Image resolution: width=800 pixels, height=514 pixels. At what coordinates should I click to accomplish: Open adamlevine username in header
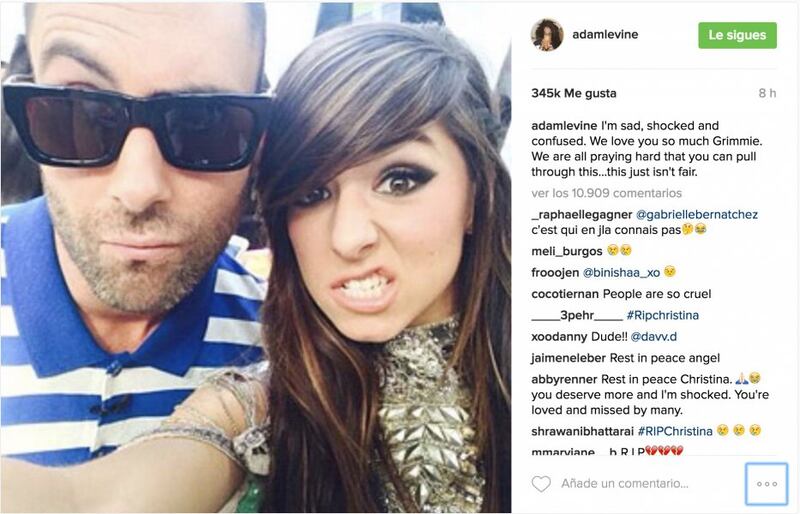coord(605,35)
